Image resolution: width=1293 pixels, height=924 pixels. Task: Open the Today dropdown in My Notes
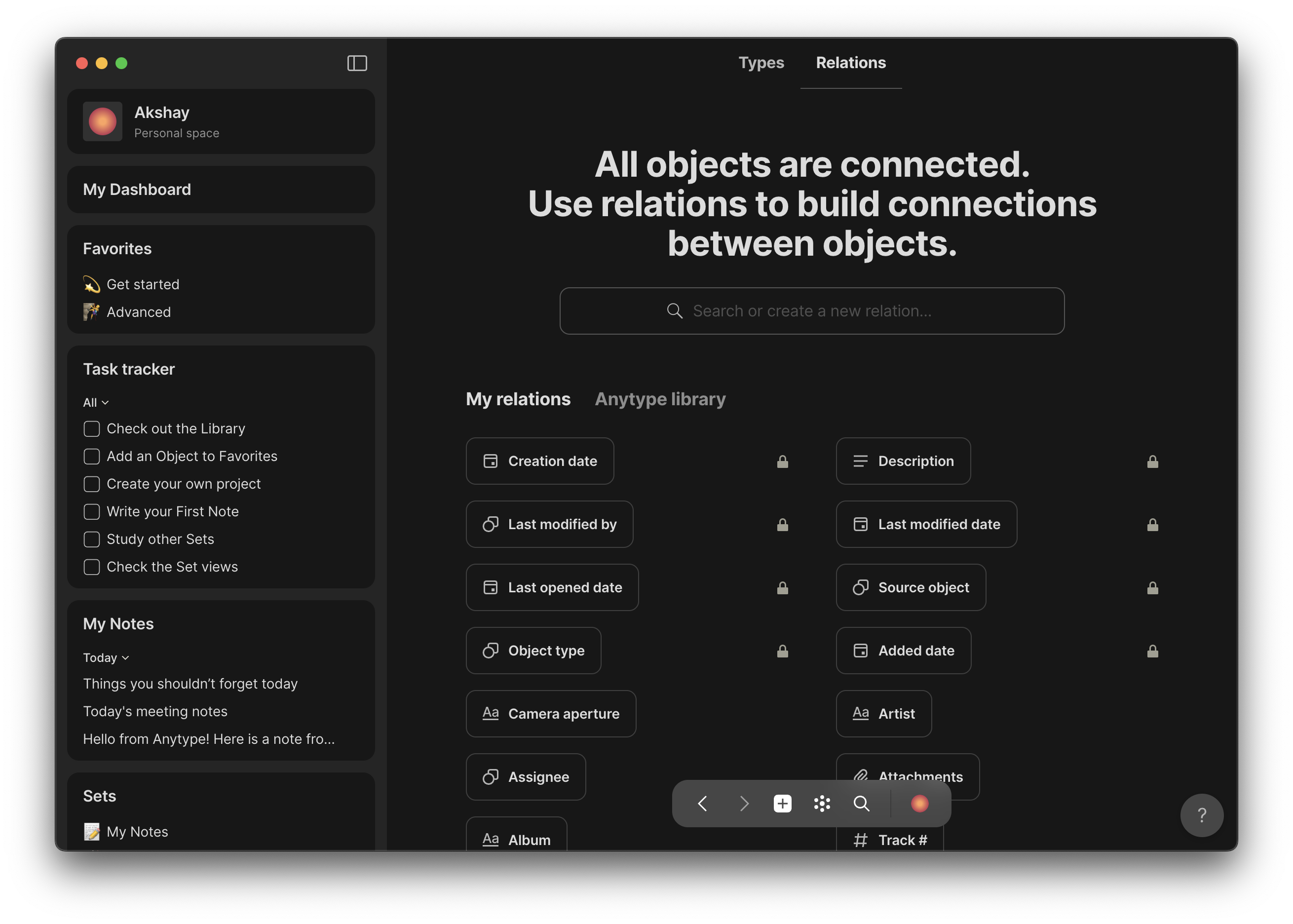coord(106,657)
